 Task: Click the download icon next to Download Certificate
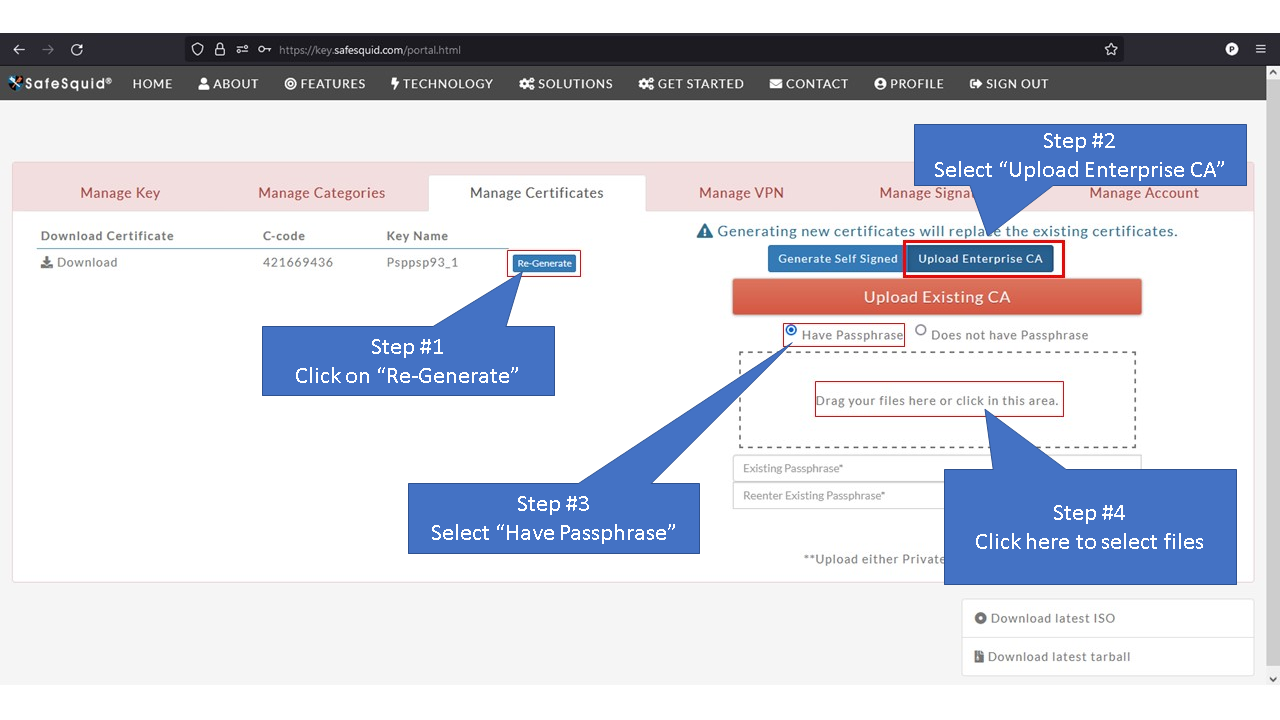pyautogui.click(x=46, y=262)
